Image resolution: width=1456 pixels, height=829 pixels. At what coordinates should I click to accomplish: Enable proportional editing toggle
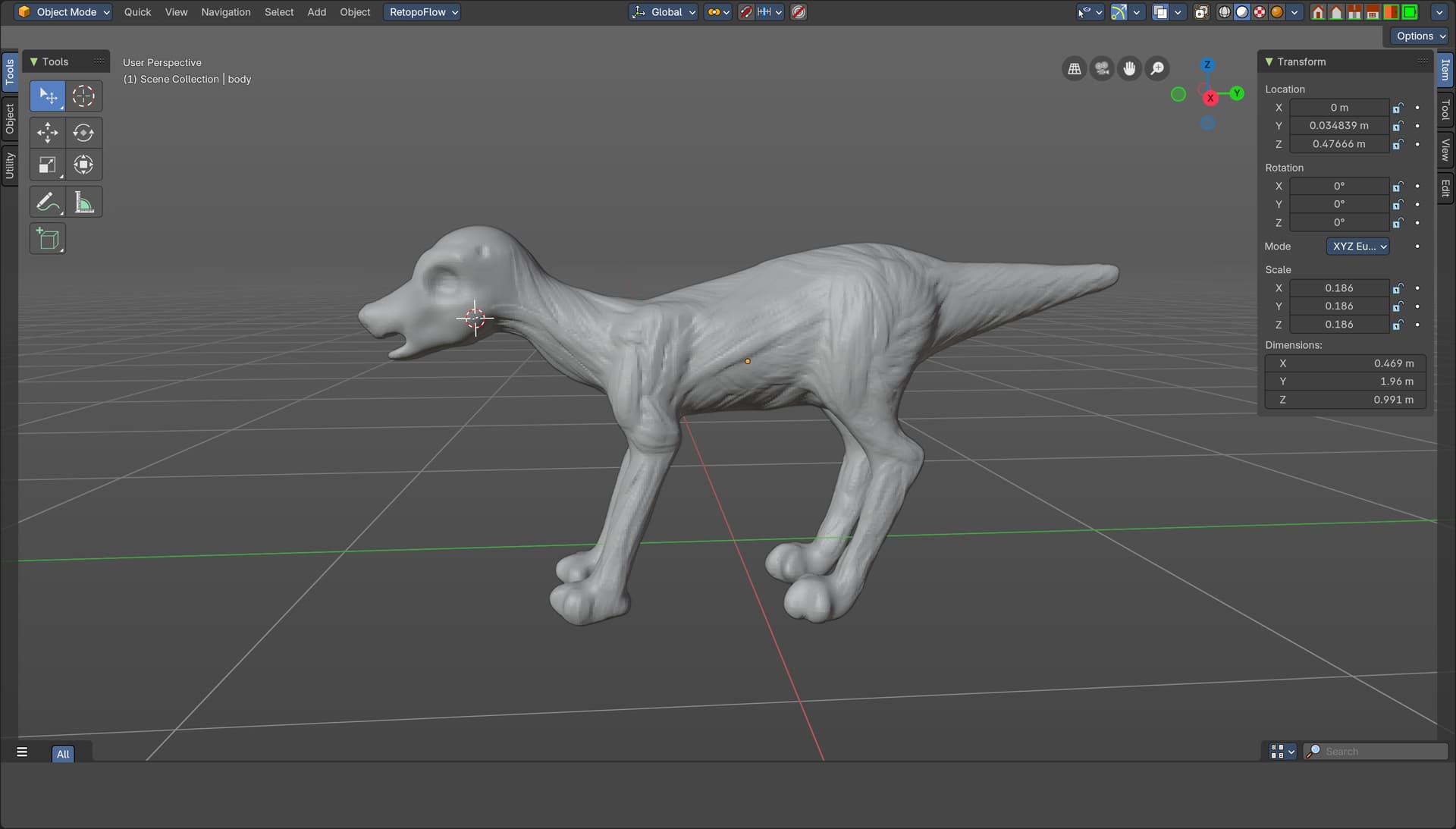coord(799,12)
